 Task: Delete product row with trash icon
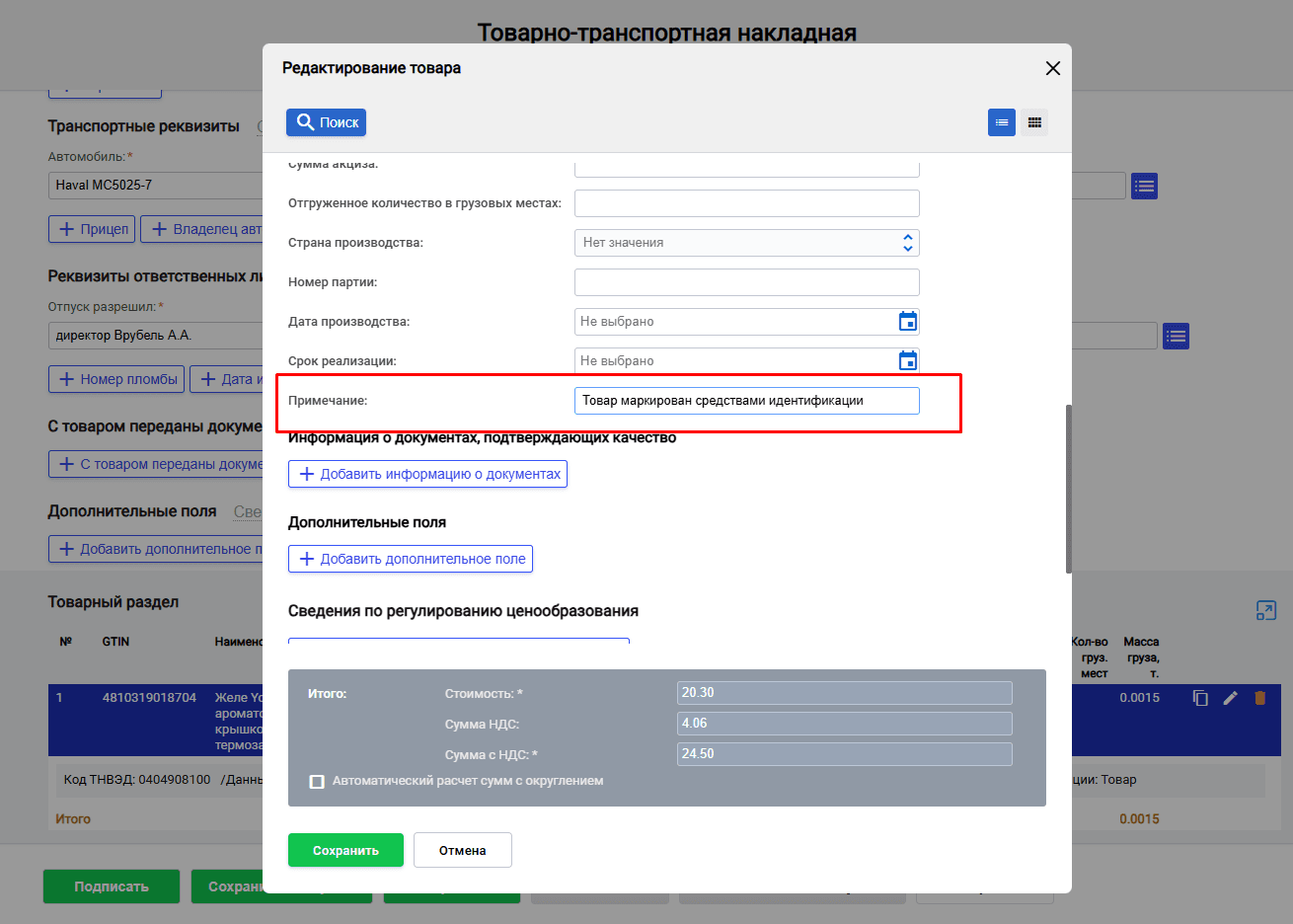(1259, 698)
